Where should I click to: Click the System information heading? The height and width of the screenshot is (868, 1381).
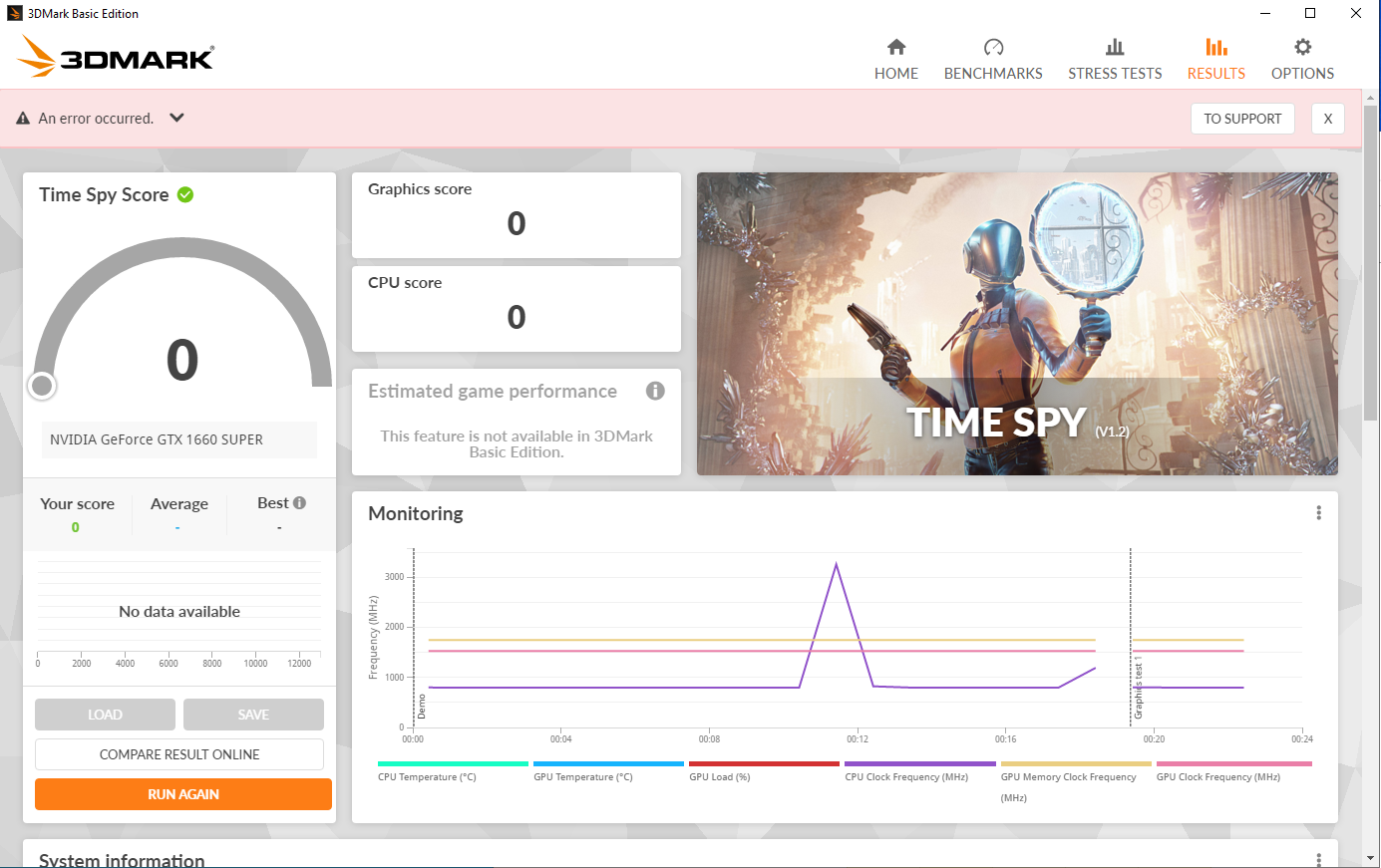click(x=122, y=860)
